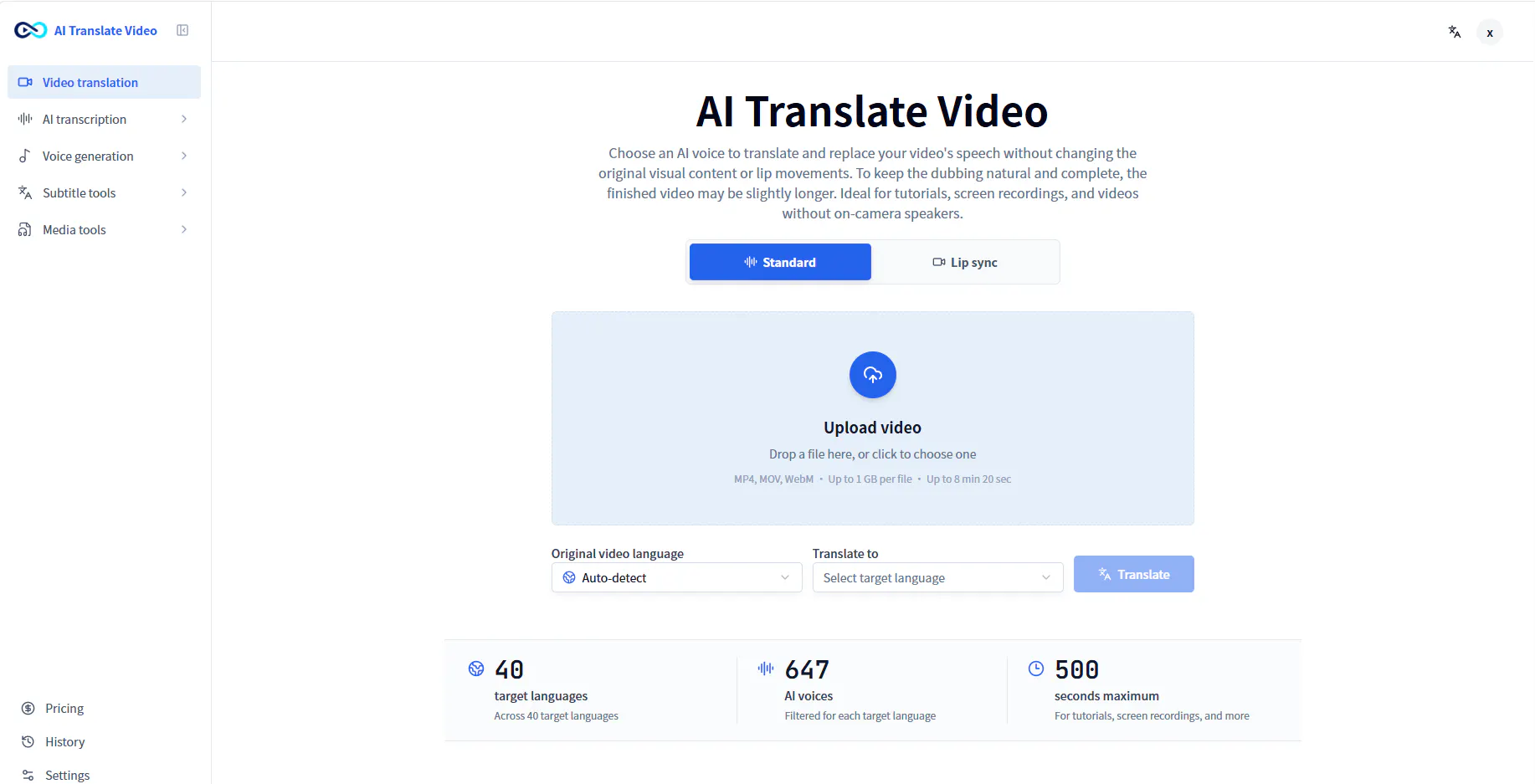Click the "Filtered for each target language" text

[860, 715]
